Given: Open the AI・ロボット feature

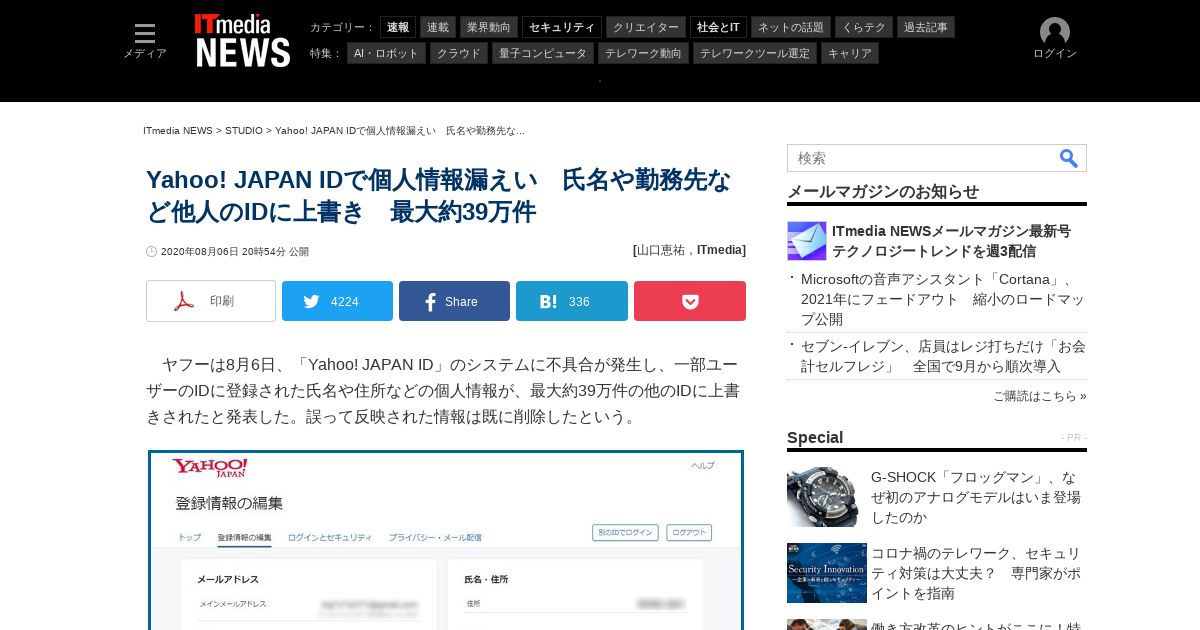Looking at the screenshot, I should point(387,53).
